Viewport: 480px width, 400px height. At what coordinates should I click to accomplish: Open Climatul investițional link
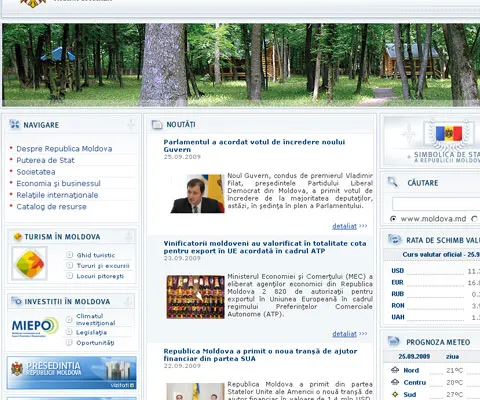pyautogui.click(x=96, y=319)
